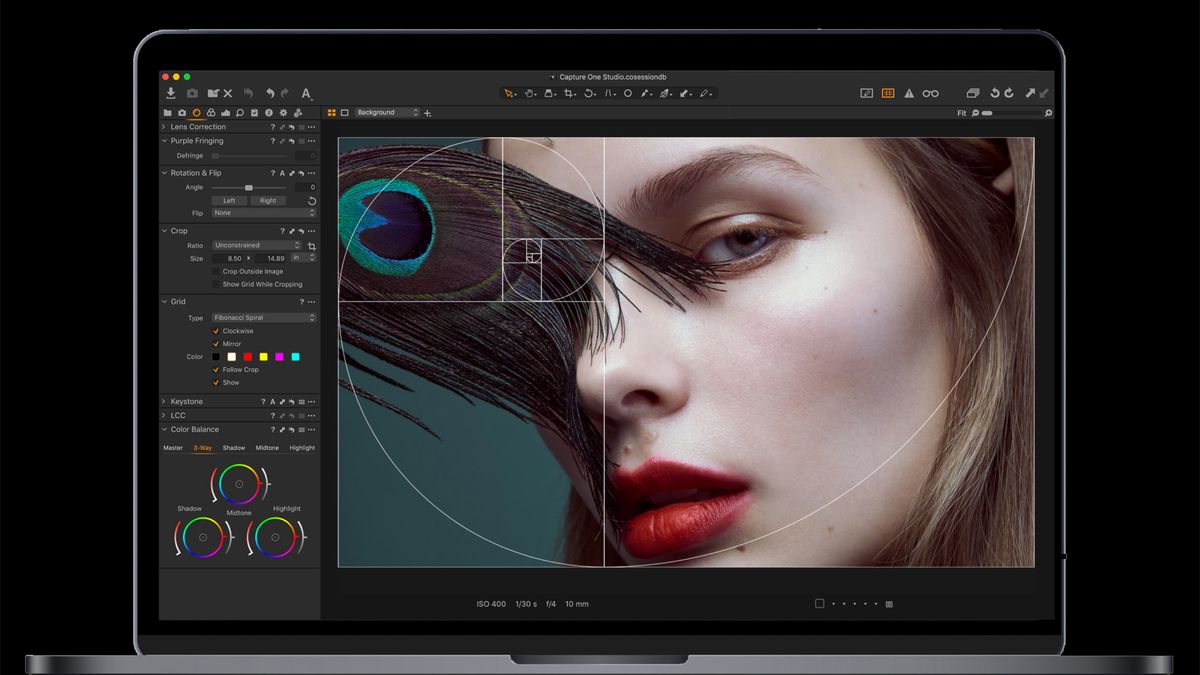This screenshot has height=675, width=1200.
Task: Switch to the Shadow tab in Color Balance
Action: tap(234, 447)
